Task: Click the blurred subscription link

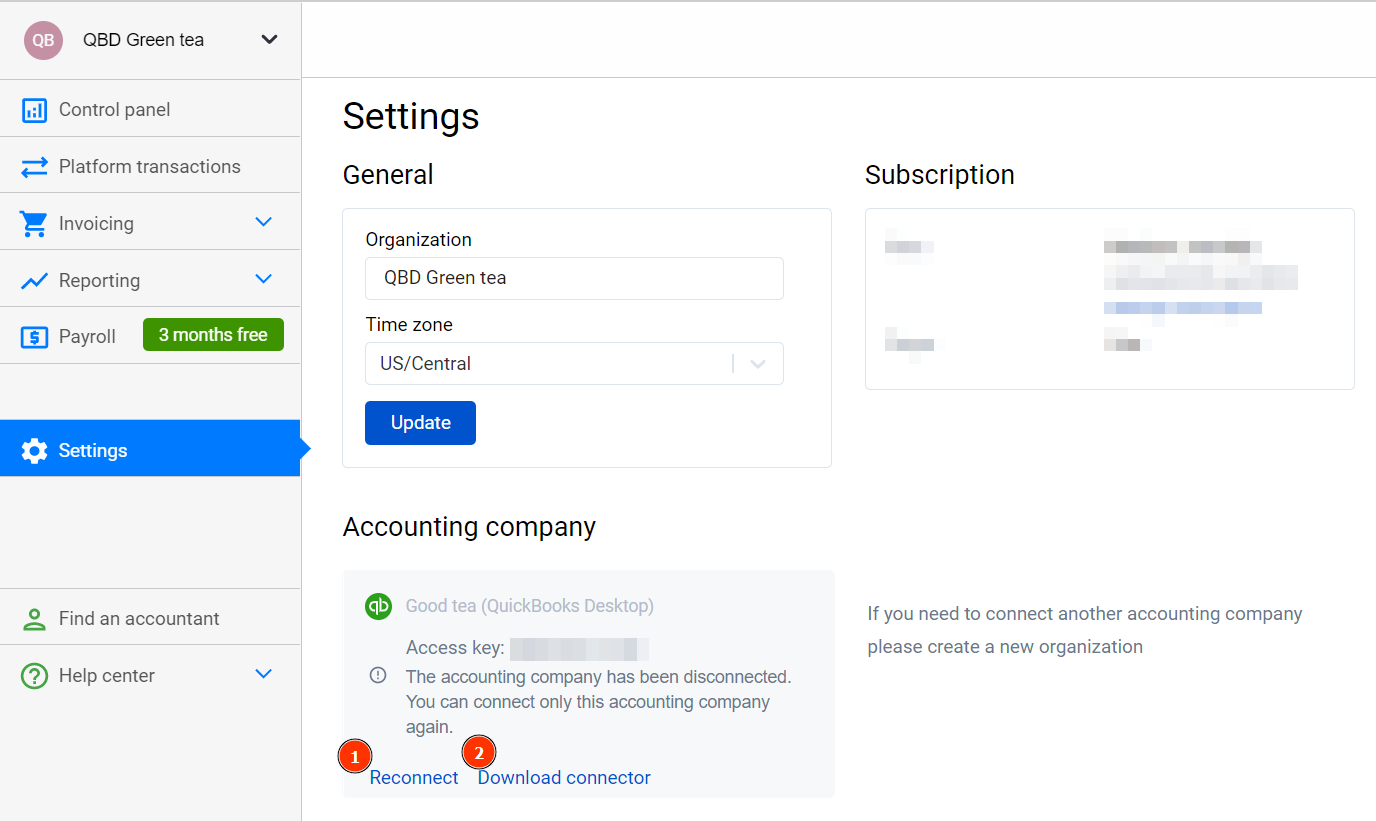Action: (x=1183, y=308)
